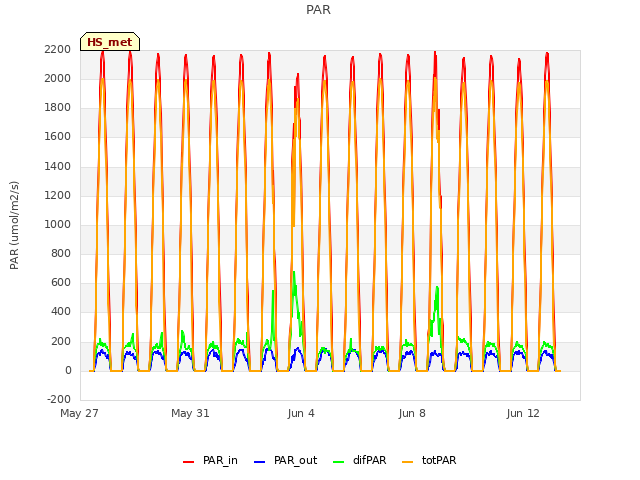Click the Jun 8 x-axis label
Screen dimensions: 640x480
[412, 413]
